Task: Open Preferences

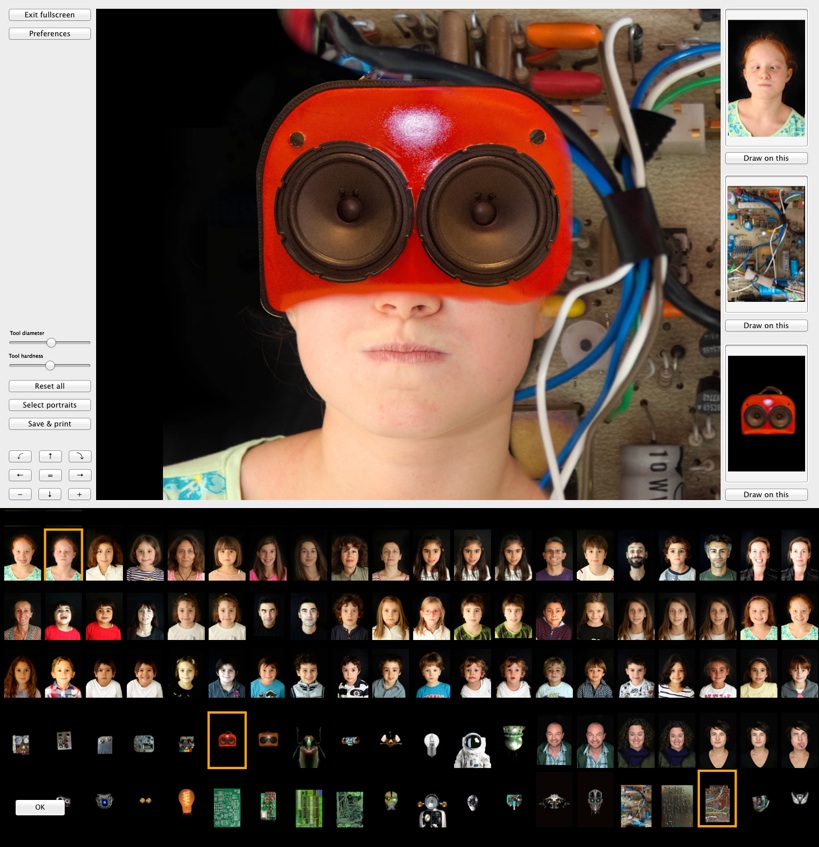Action: pos(49,34)
